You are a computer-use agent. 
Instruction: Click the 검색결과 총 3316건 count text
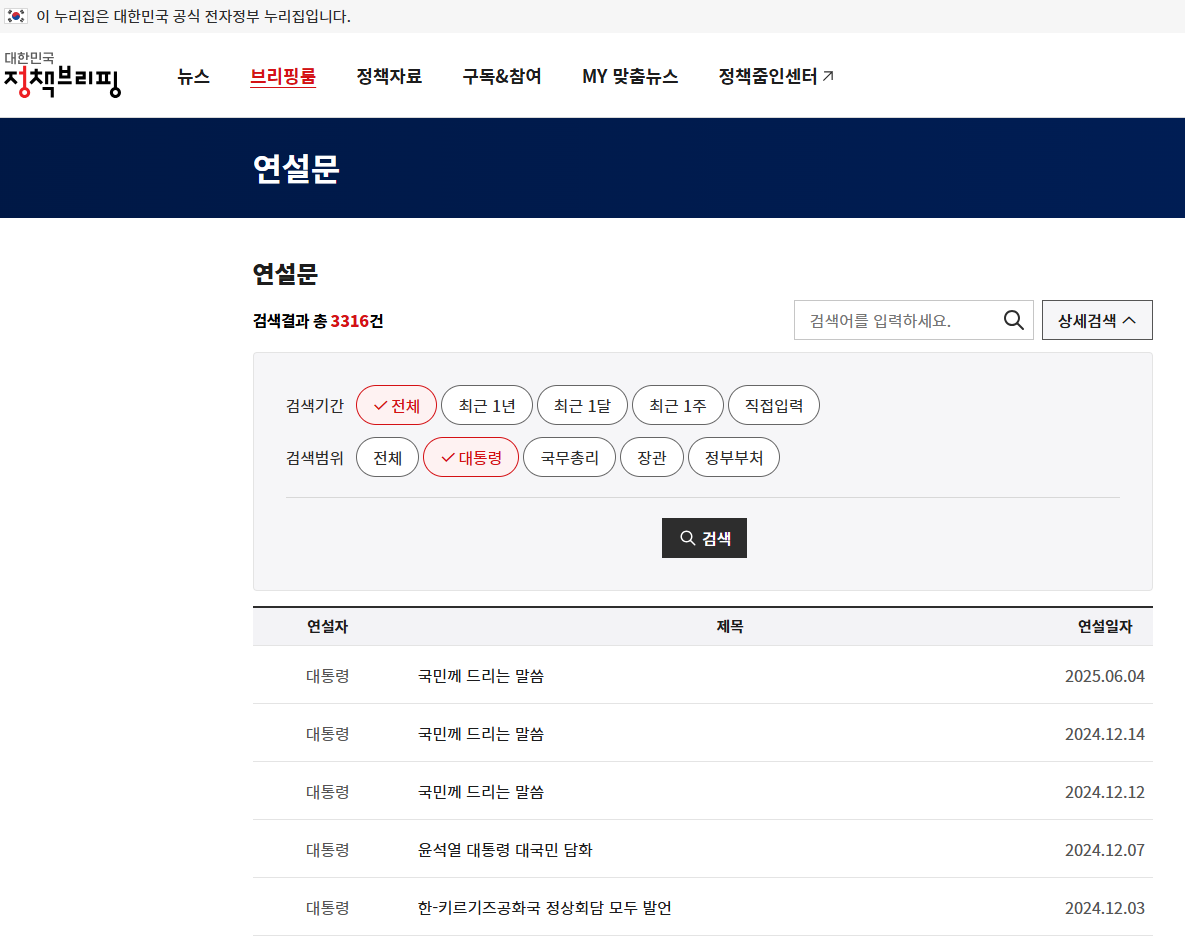point(318,321)
